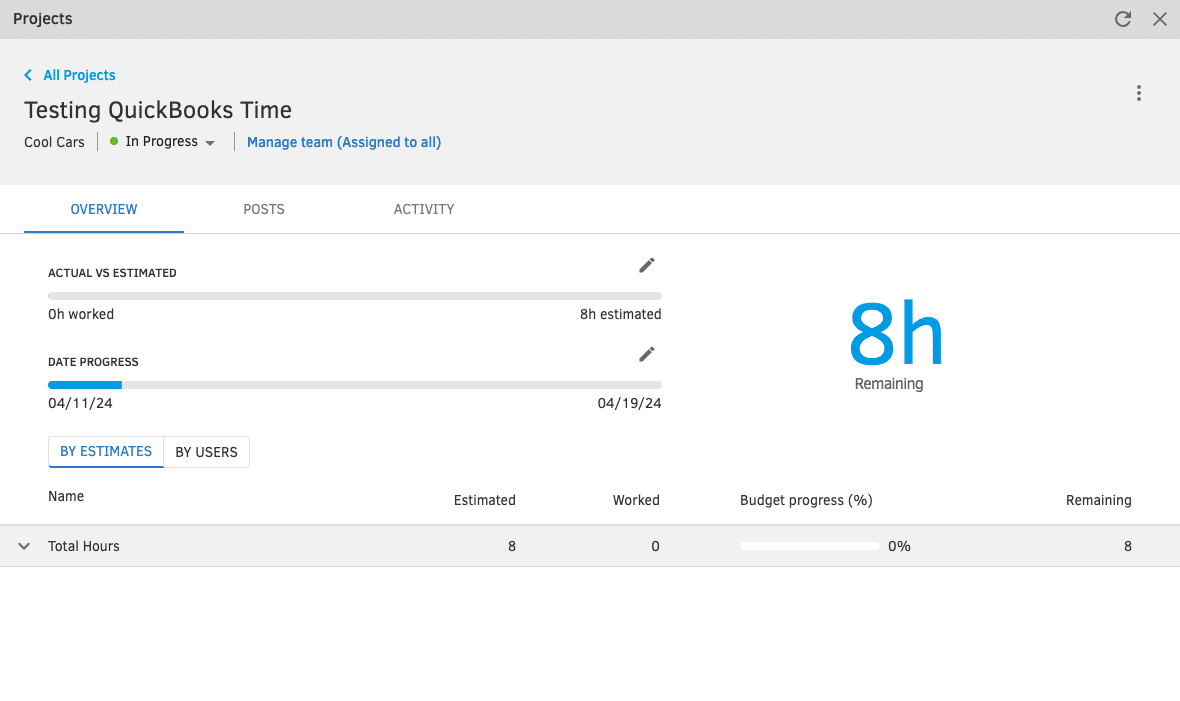Switch to the Activity tab

[424, 209]
